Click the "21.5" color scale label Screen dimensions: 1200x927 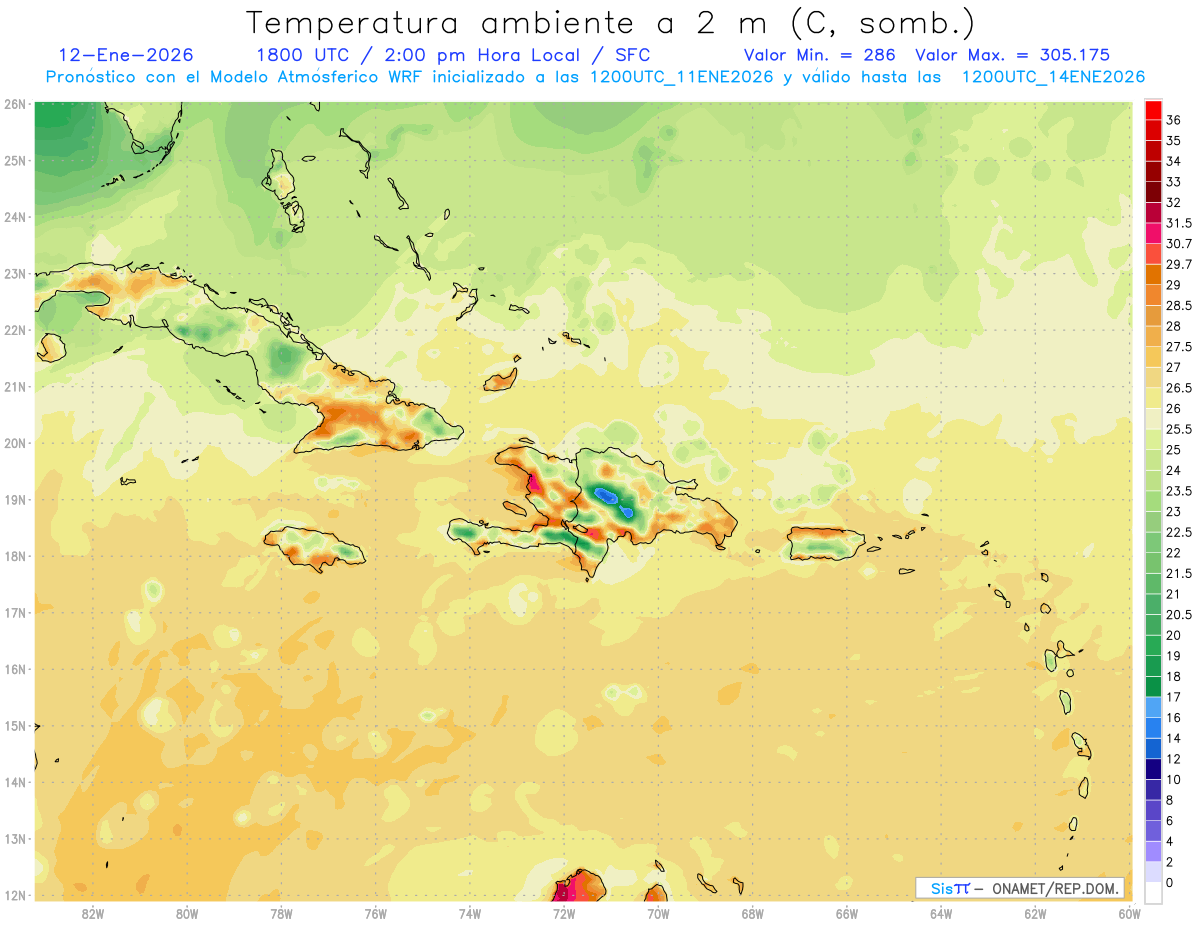1179,574
